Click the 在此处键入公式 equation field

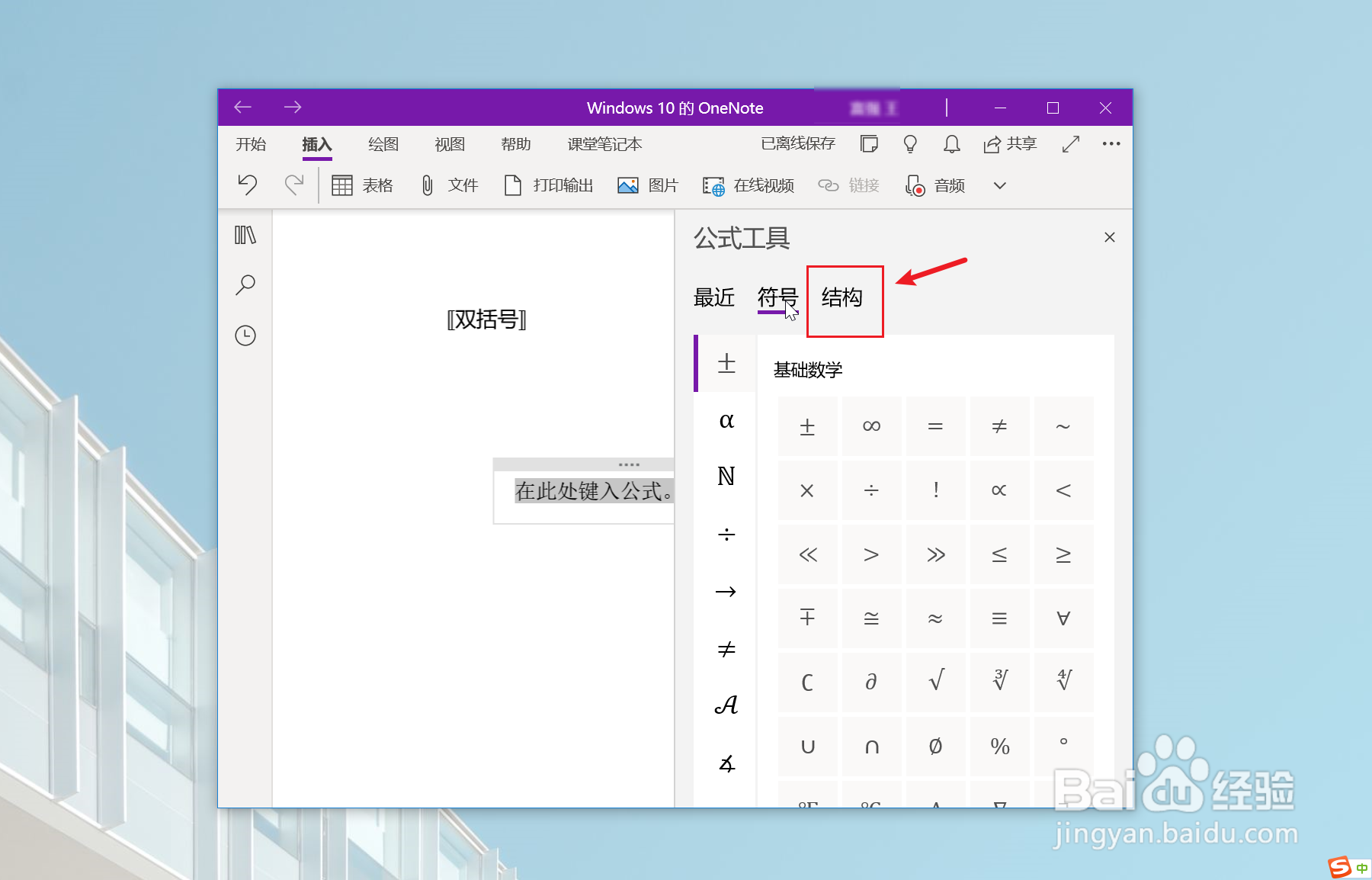point(594,491)
